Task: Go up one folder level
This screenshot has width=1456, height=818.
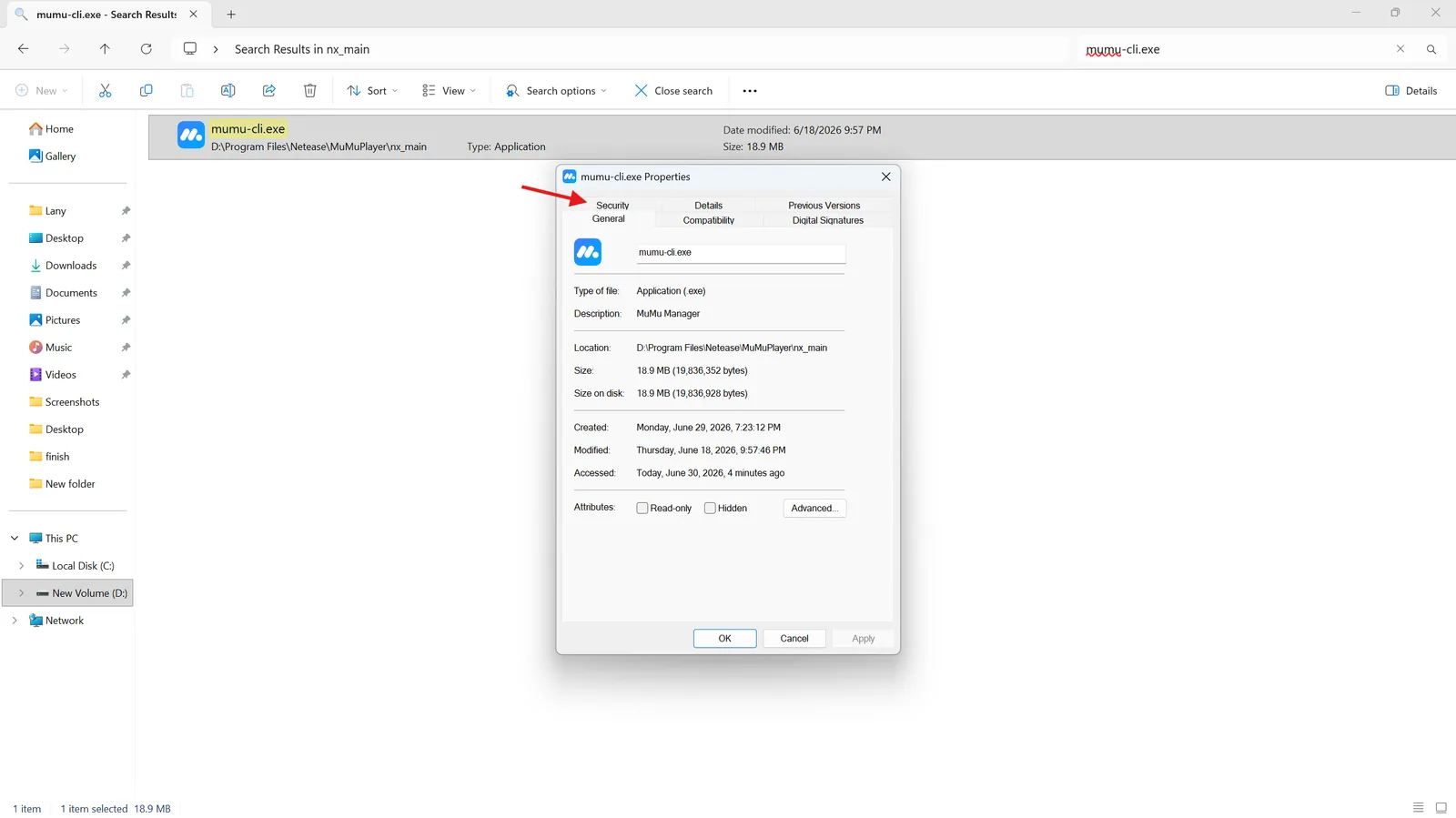Action: click(x=105, y=49)
